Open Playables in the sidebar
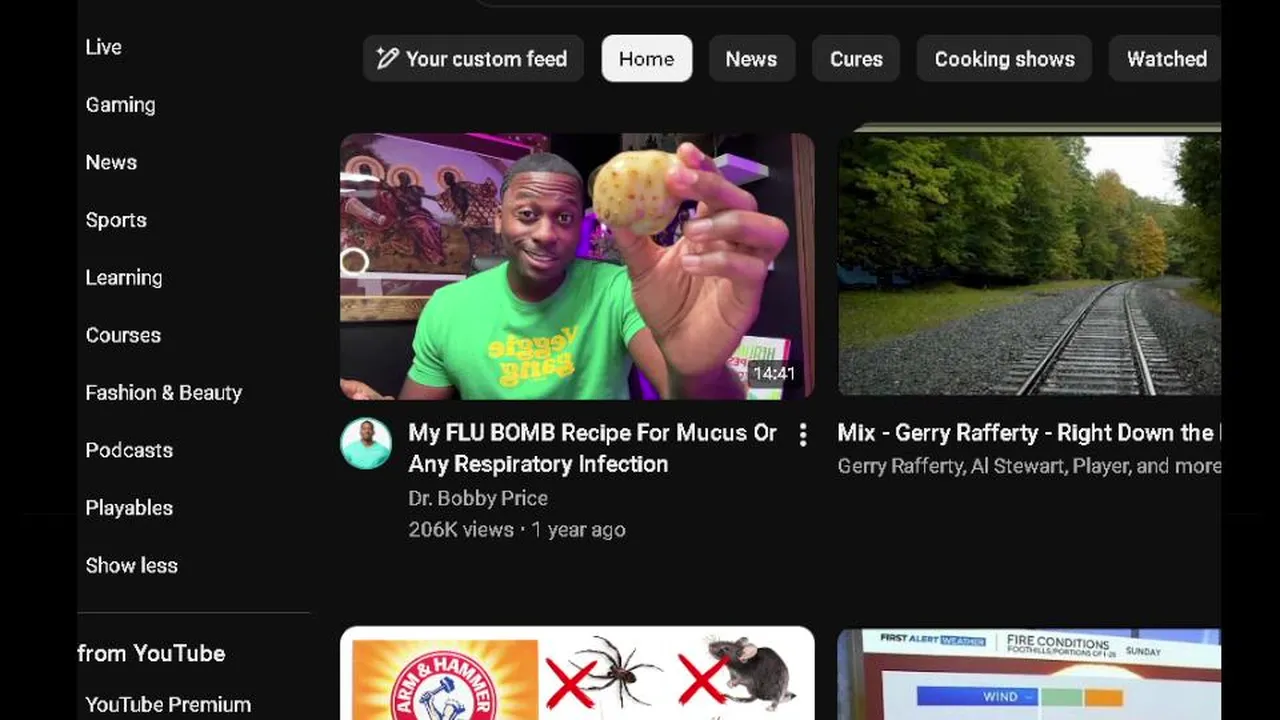Image resolution: width=1280 pixels, height=720 pixels. pyautogui.click(x=129, y=508)
